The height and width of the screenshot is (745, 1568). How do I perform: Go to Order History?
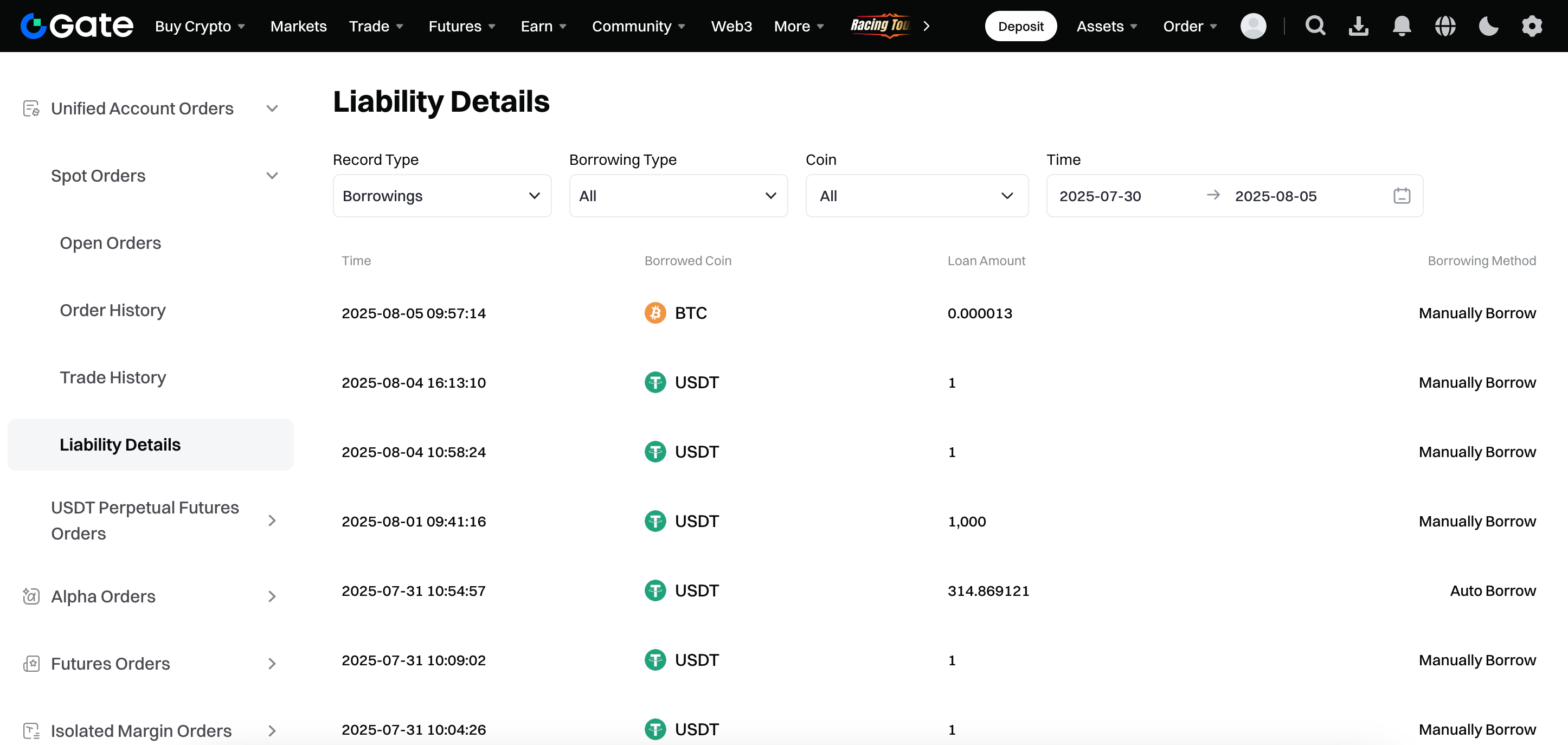click(x=113, y=310)
